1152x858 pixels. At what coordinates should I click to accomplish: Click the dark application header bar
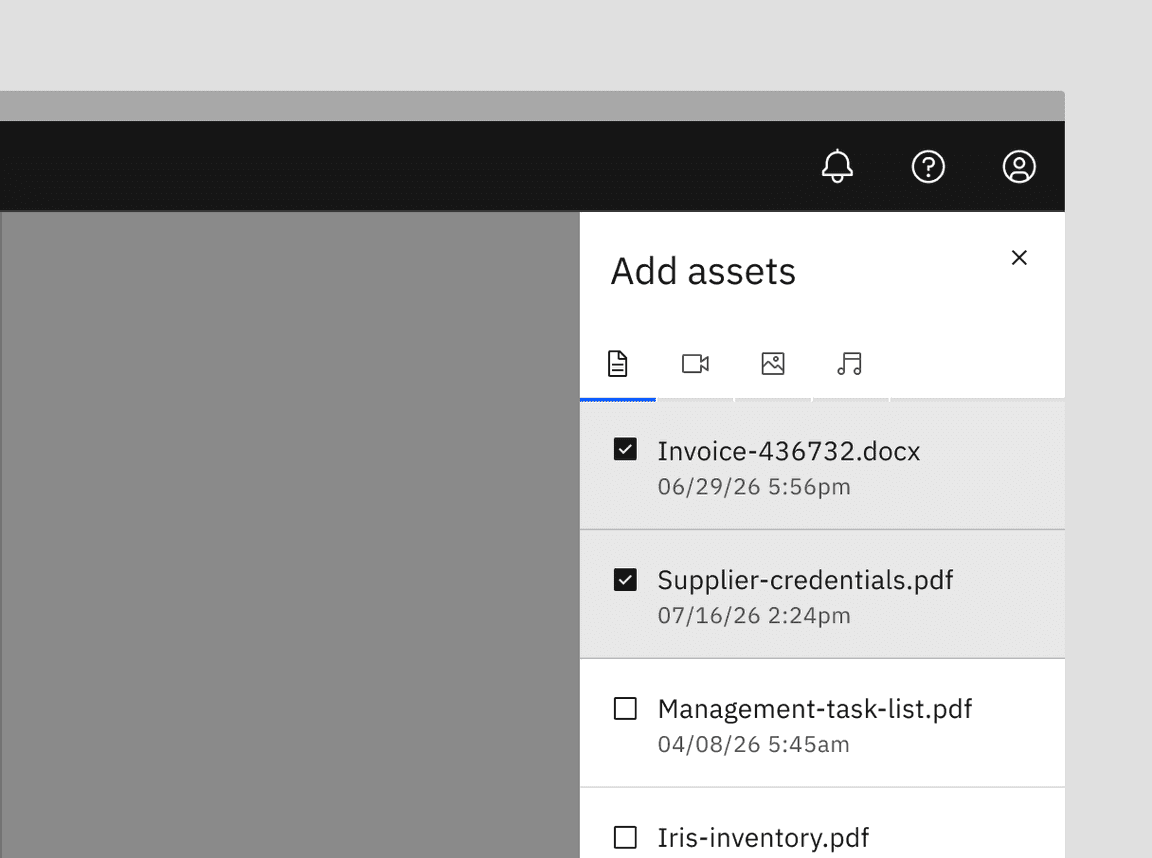400,166
